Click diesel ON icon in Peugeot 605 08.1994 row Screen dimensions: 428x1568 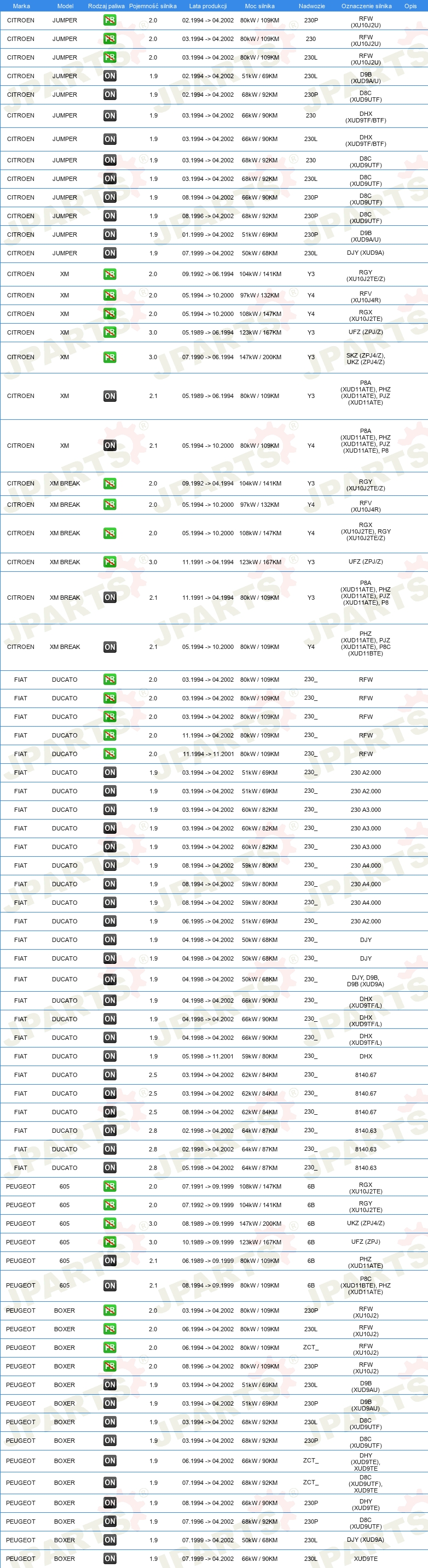tap(110, 1285)
